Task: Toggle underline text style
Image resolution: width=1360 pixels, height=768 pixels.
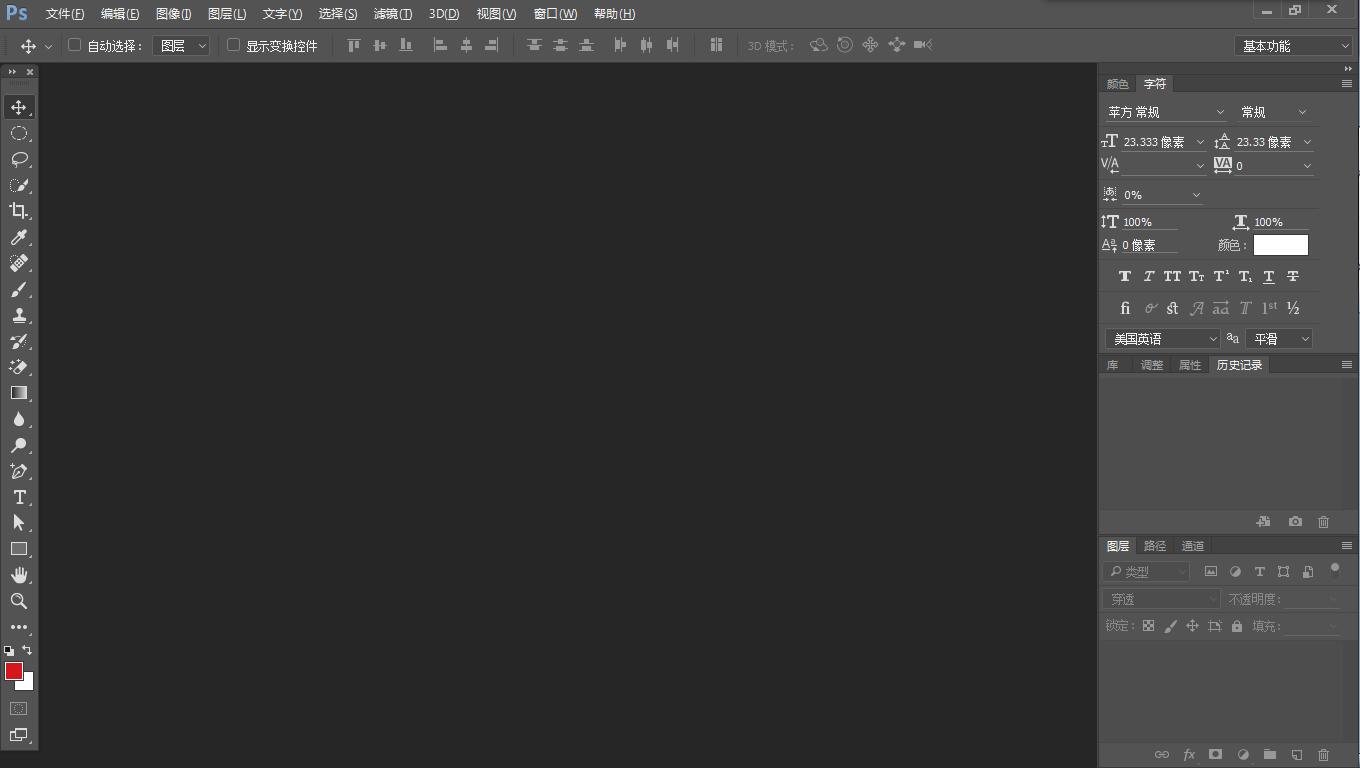Action: pyautogui.click(x=1269, y=277)
